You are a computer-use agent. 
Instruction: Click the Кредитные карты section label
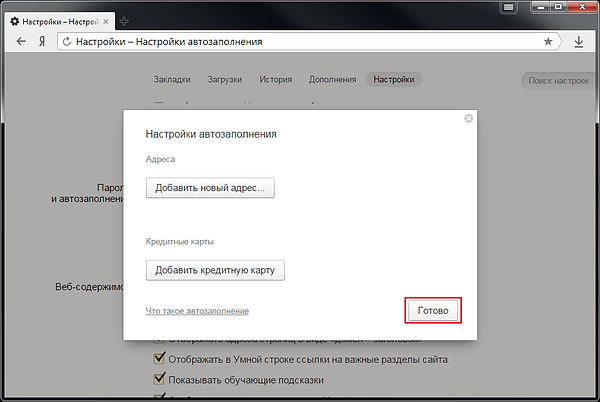[179, 242]
